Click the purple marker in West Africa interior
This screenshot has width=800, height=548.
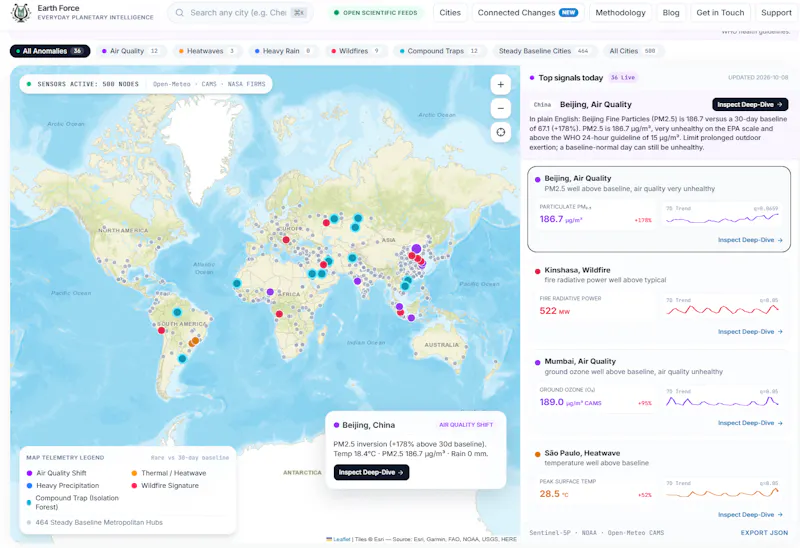[270, 292]
